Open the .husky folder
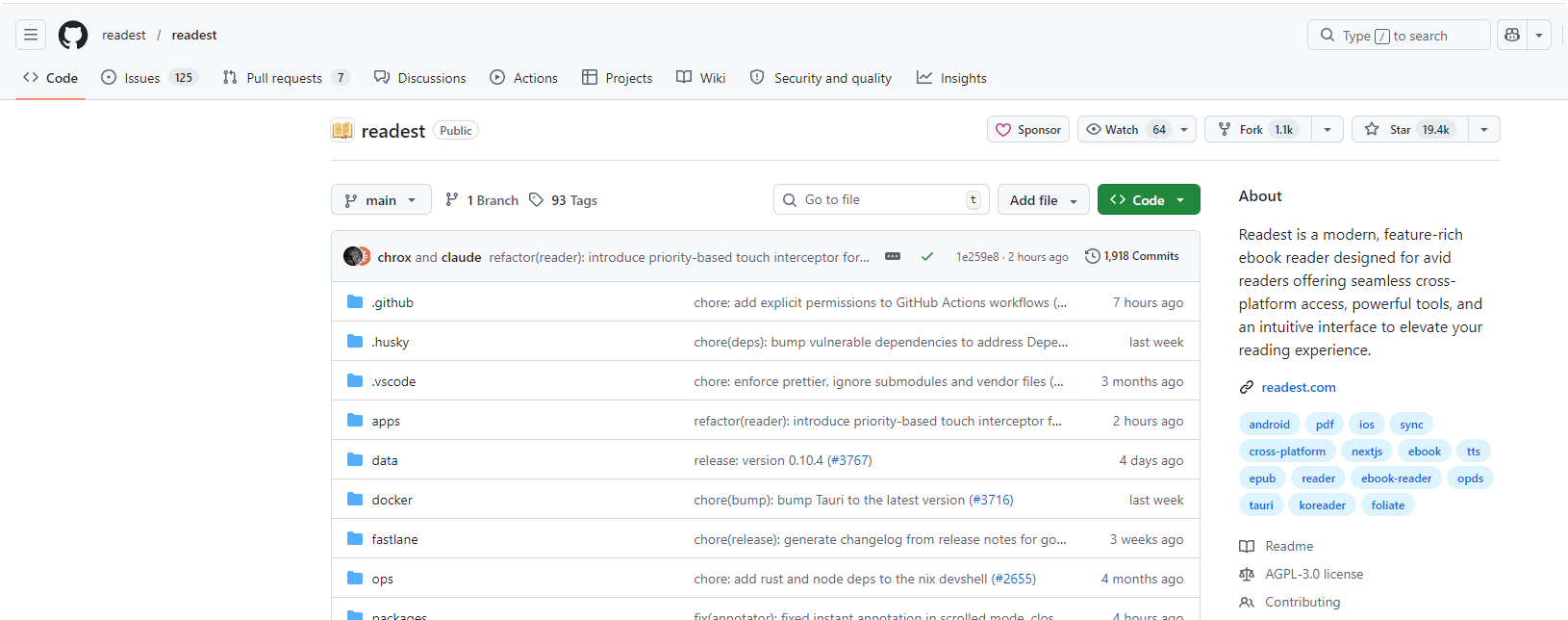The height and width of the screenshot is (620, 1568). coord(391,342)
